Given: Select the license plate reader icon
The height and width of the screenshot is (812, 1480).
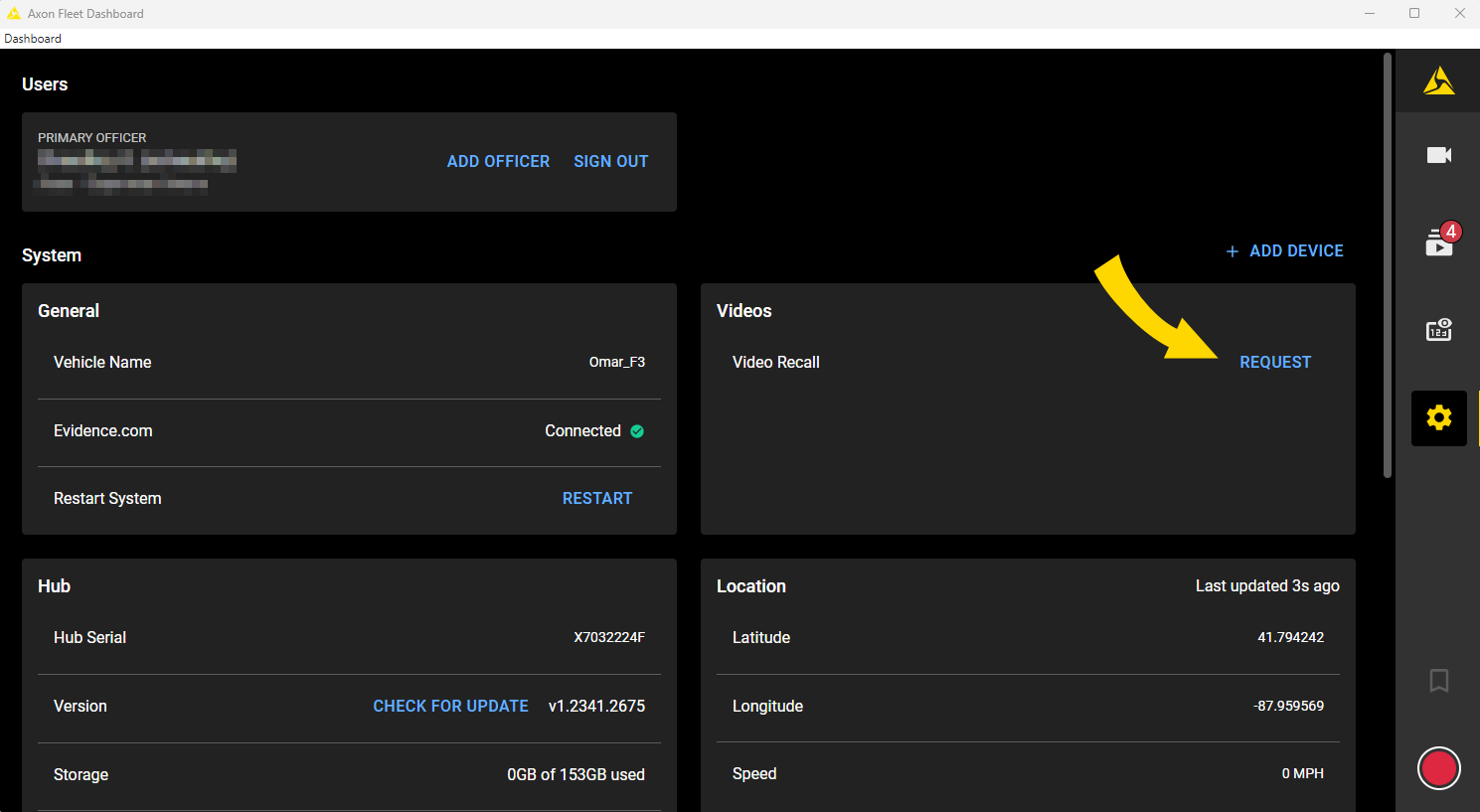Looking at the screenshot, I should tap(1438, 329).
